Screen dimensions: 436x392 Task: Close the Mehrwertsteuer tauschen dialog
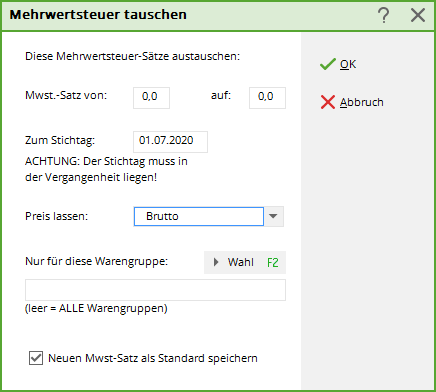418,15
